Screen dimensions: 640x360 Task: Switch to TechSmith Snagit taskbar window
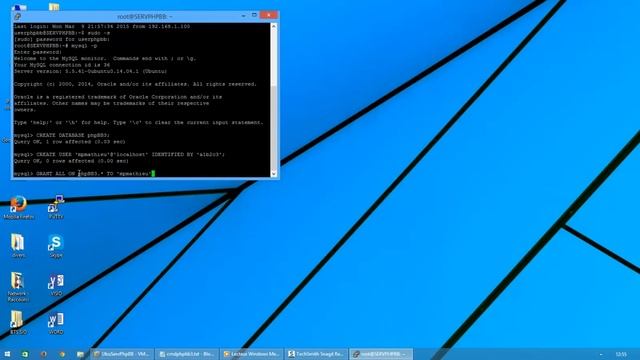316,354
